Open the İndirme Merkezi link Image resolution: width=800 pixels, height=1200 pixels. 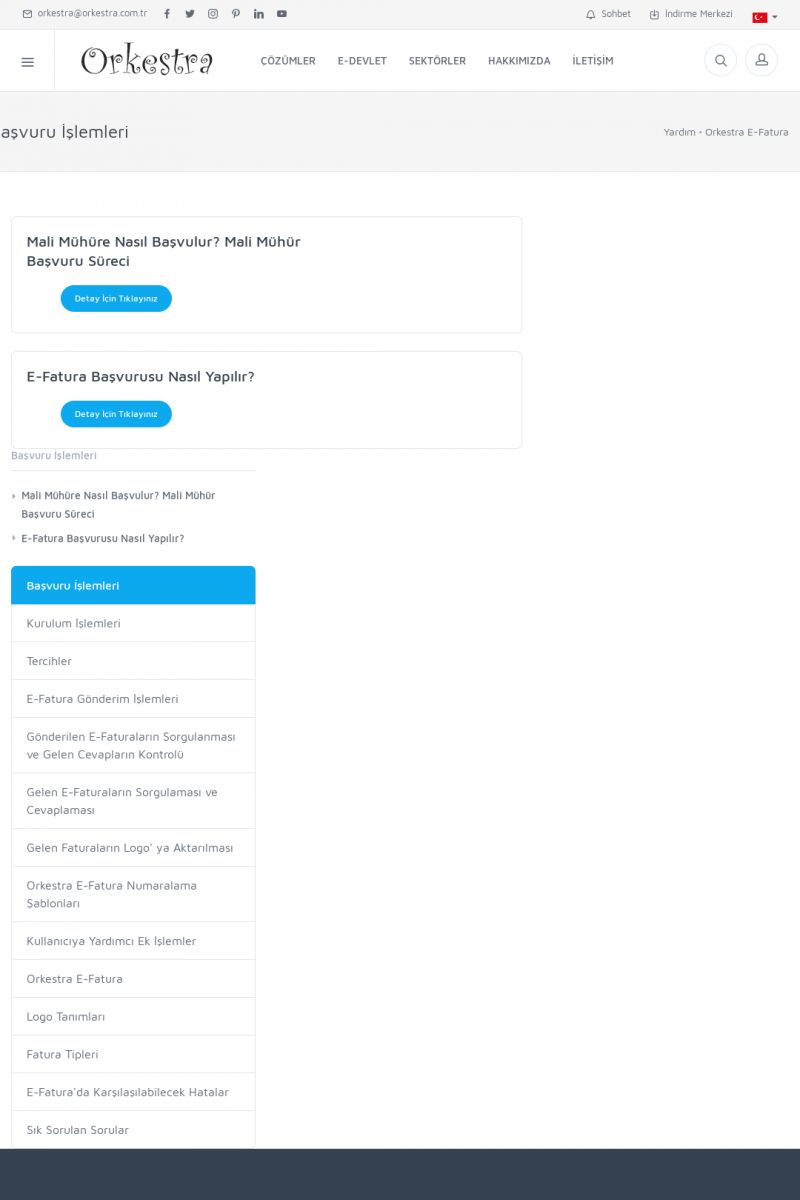[x=691, y=14]
